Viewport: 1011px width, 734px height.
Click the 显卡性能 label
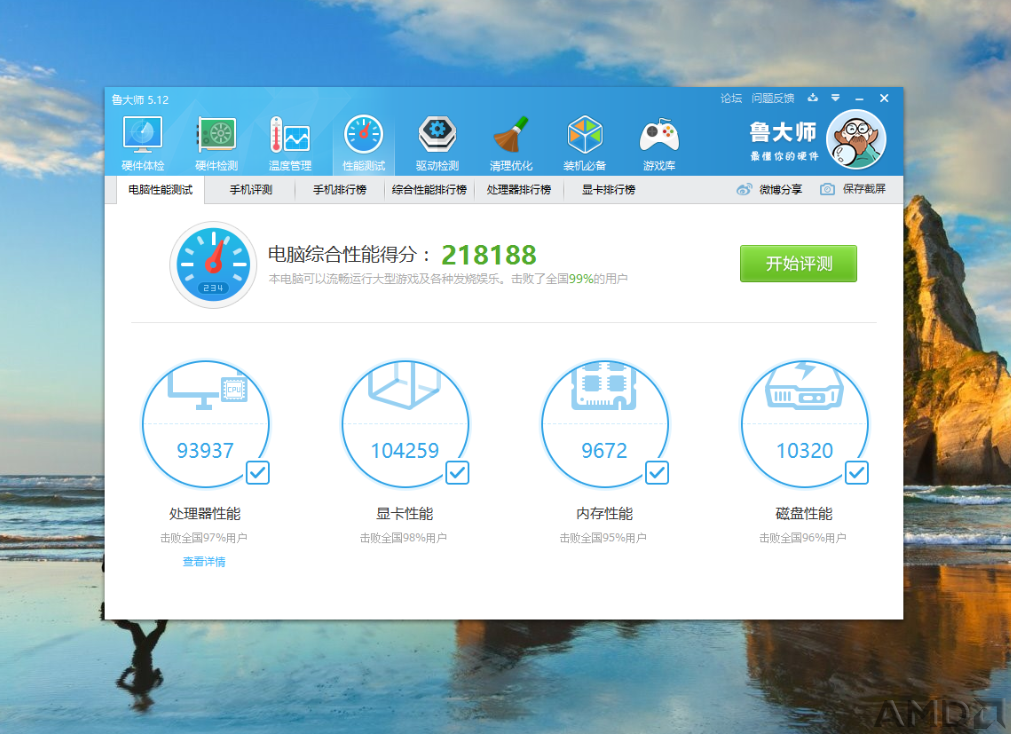point(405,514)
